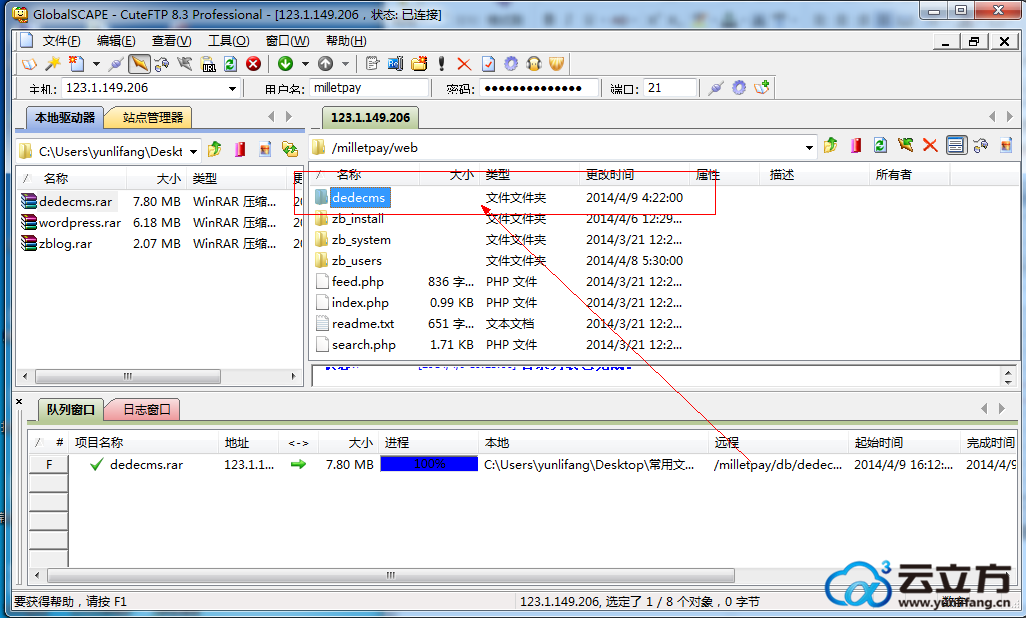Click the Rename icon in main toolbar
Screen dimensions: 1026x618
[x=395, y=64]
